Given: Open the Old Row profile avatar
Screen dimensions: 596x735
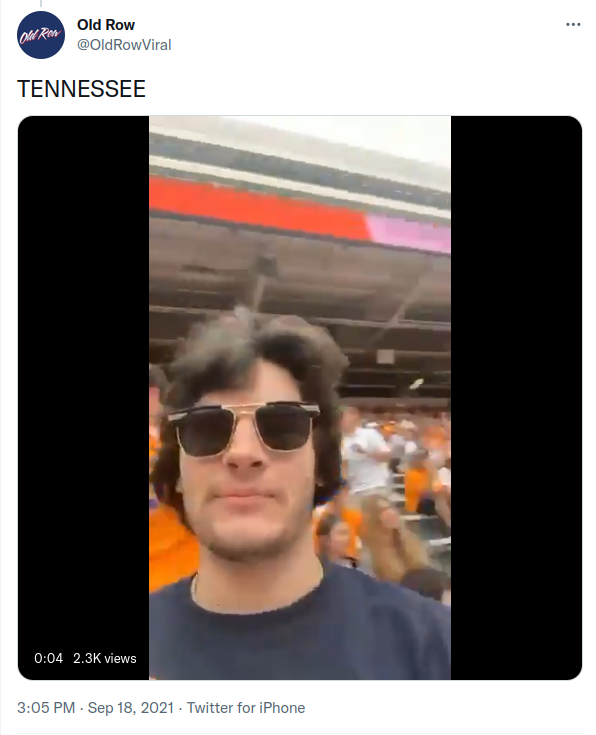Looking at the screenshot, I should click(x=41, y=35).
